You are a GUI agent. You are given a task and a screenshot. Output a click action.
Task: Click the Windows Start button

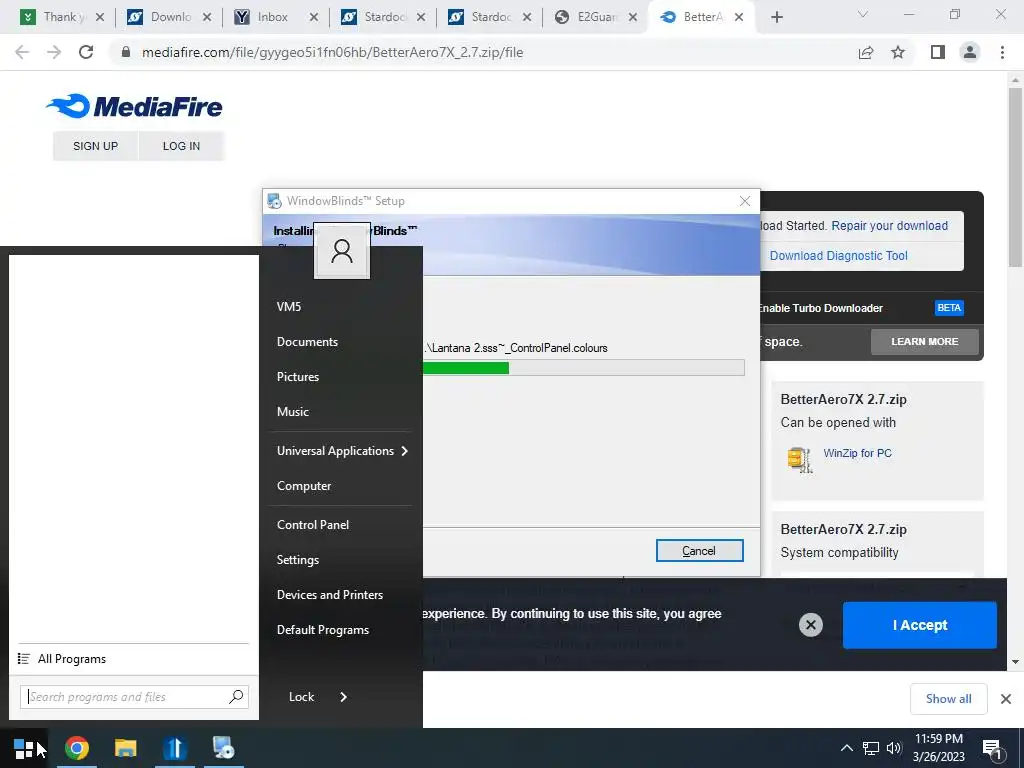pyautogui.click(x=24, y=748)
